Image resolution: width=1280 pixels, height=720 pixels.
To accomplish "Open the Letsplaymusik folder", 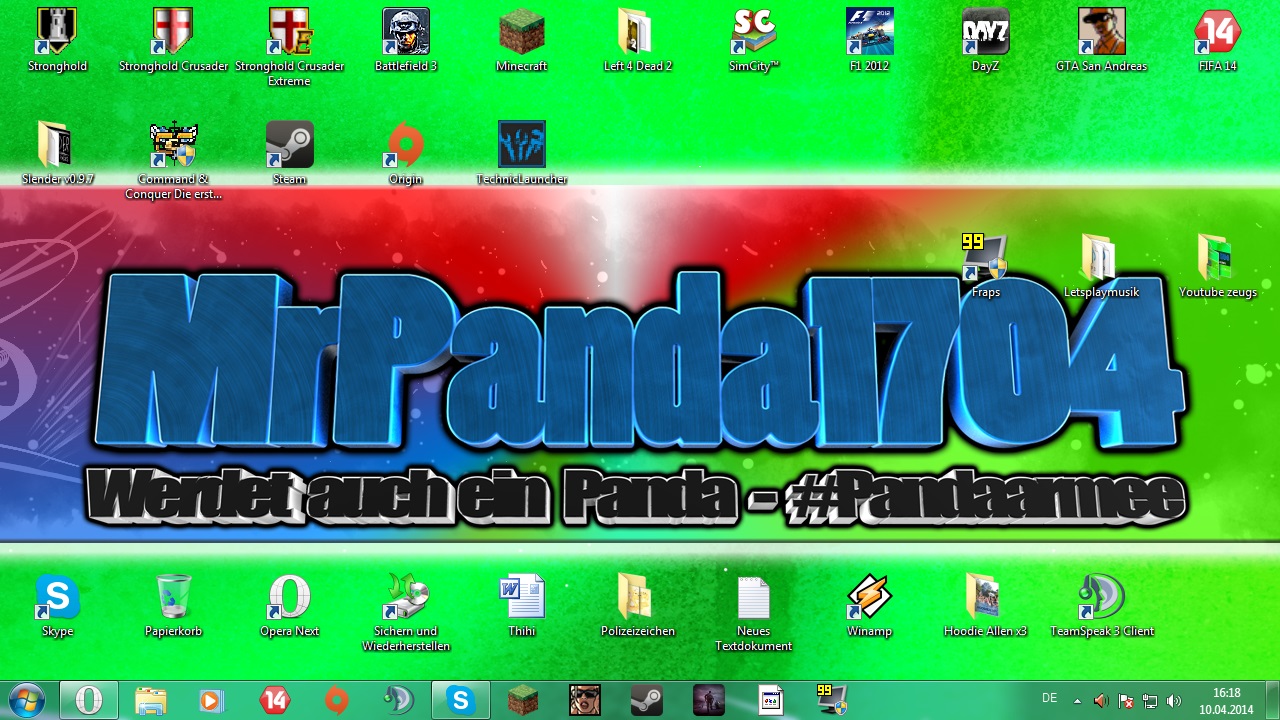I will [x=1101, y=260].
